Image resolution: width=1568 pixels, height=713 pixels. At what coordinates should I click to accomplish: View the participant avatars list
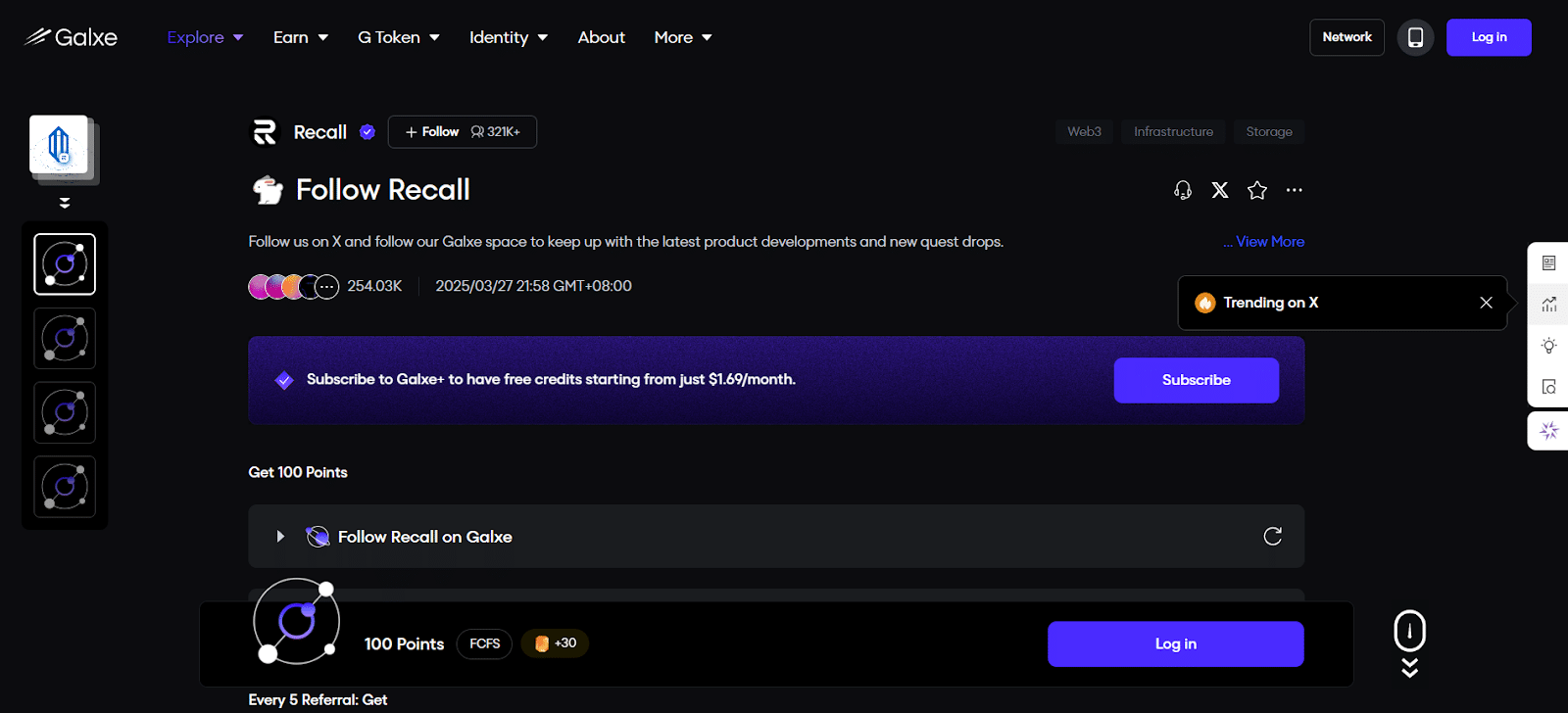[294, 287]
